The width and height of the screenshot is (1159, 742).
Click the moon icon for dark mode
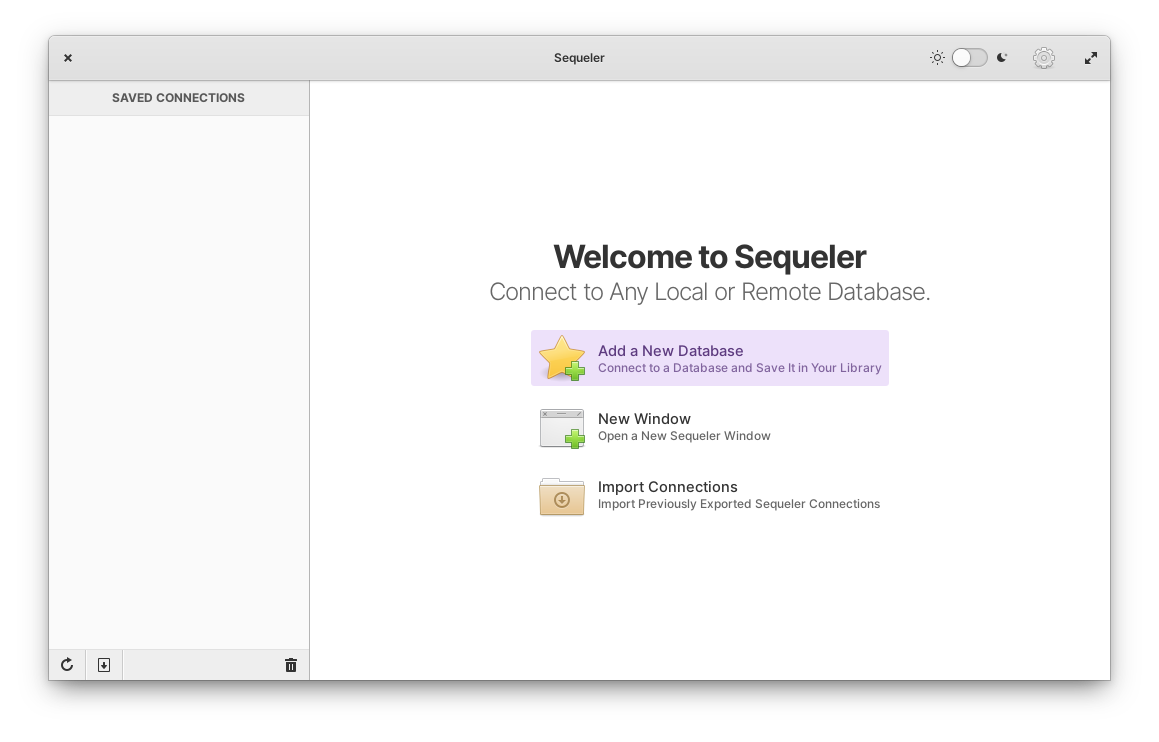pos(1002,58)
